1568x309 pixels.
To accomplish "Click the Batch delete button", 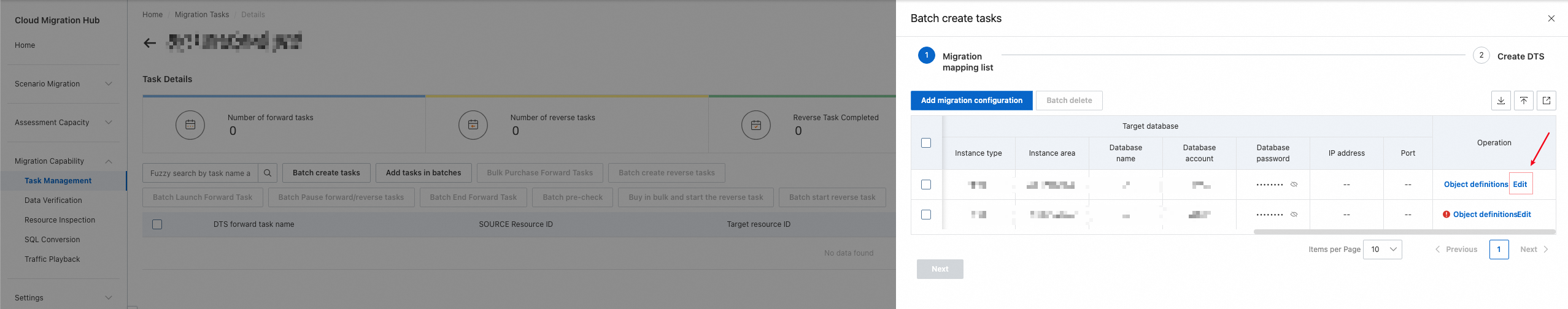I will point(1069,101).
